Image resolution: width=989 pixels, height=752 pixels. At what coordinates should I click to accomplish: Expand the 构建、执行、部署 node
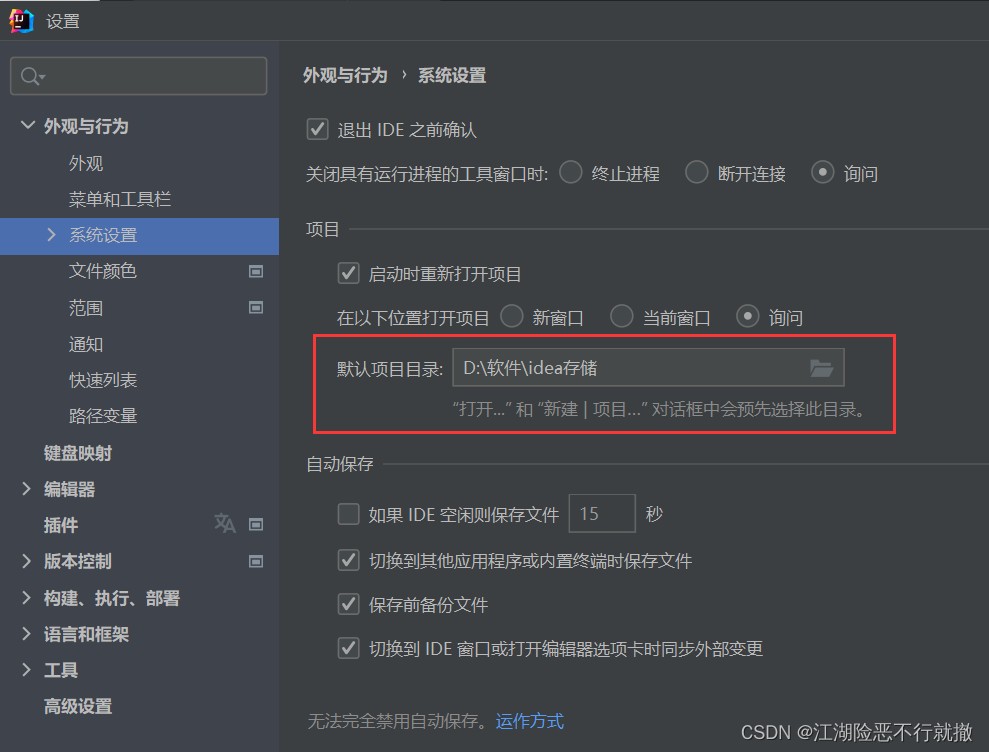[x=26, y=597]
